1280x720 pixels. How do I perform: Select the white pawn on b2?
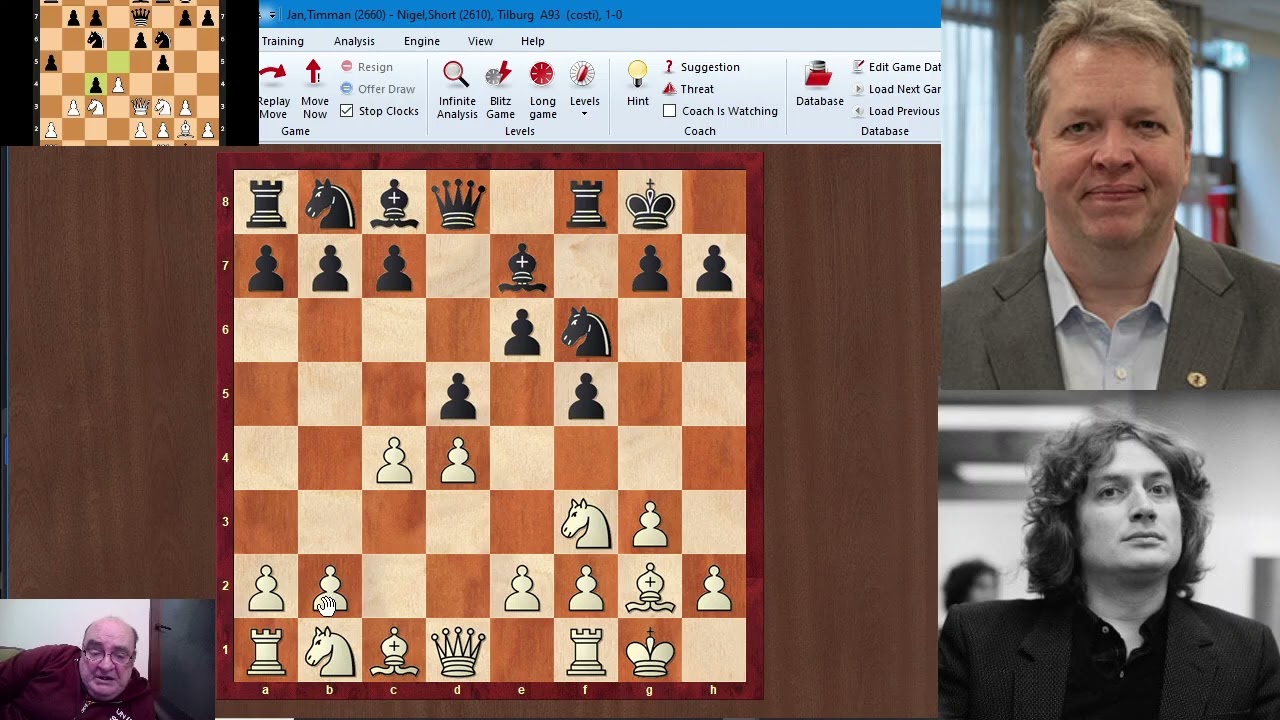tap(330, 586)
